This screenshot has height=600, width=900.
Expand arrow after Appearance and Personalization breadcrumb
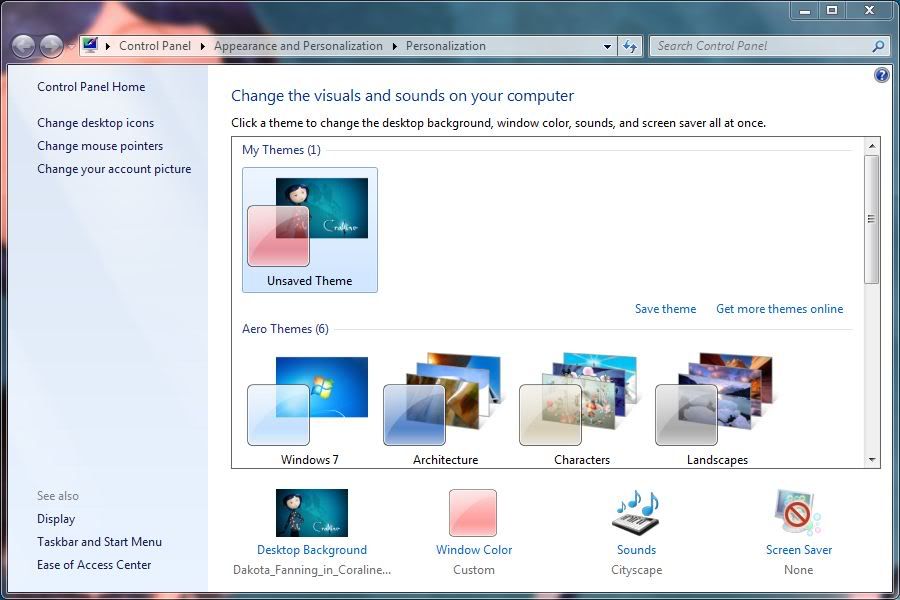coord(394,46)
